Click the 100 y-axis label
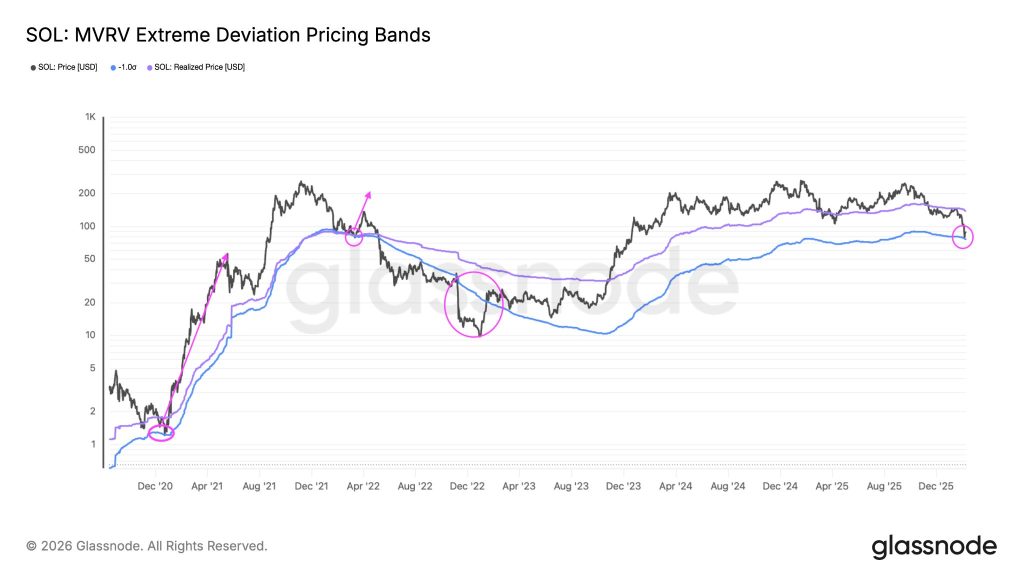Screen dimensions: 1024x576 tap(88, 226)
